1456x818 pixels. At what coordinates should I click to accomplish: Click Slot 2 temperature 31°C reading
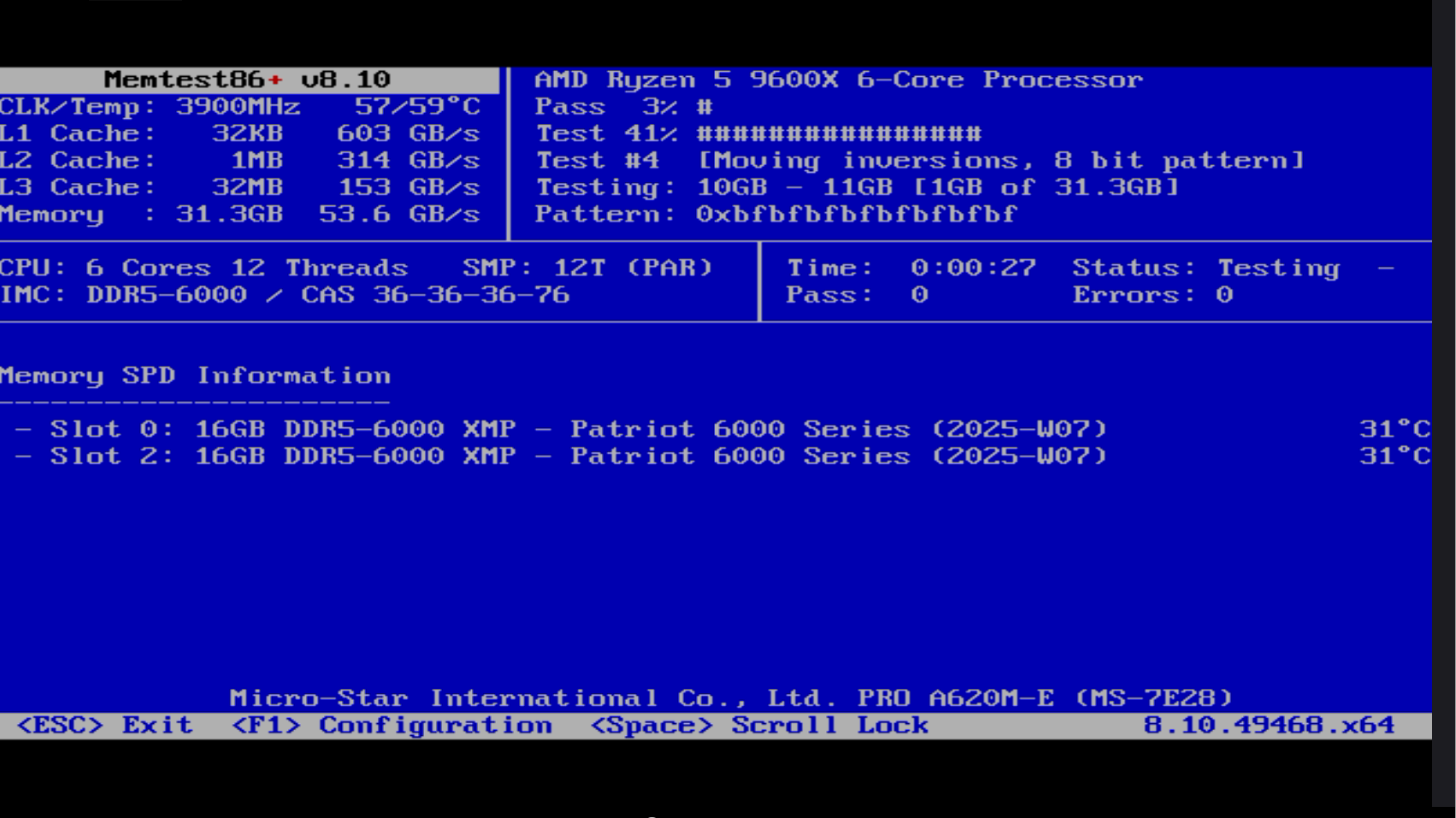tap(1394, 456)
